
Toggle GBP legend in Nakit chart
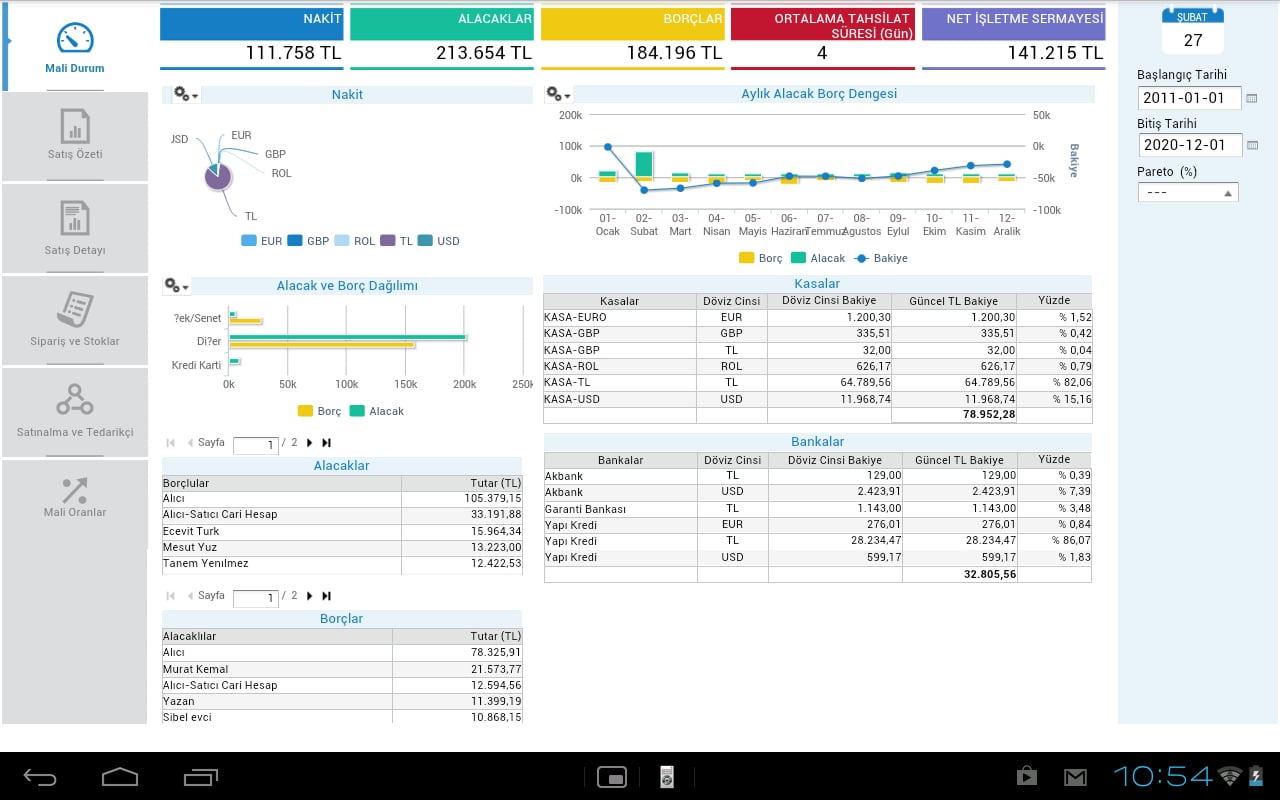click(308, 241)
